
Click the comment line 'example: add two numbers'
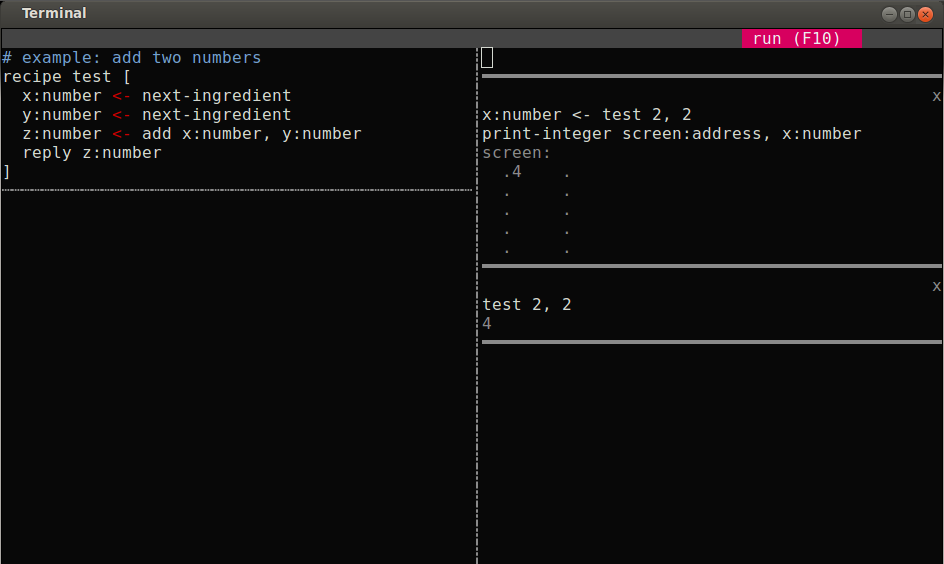pyautogui.click(x=132, y=58)
